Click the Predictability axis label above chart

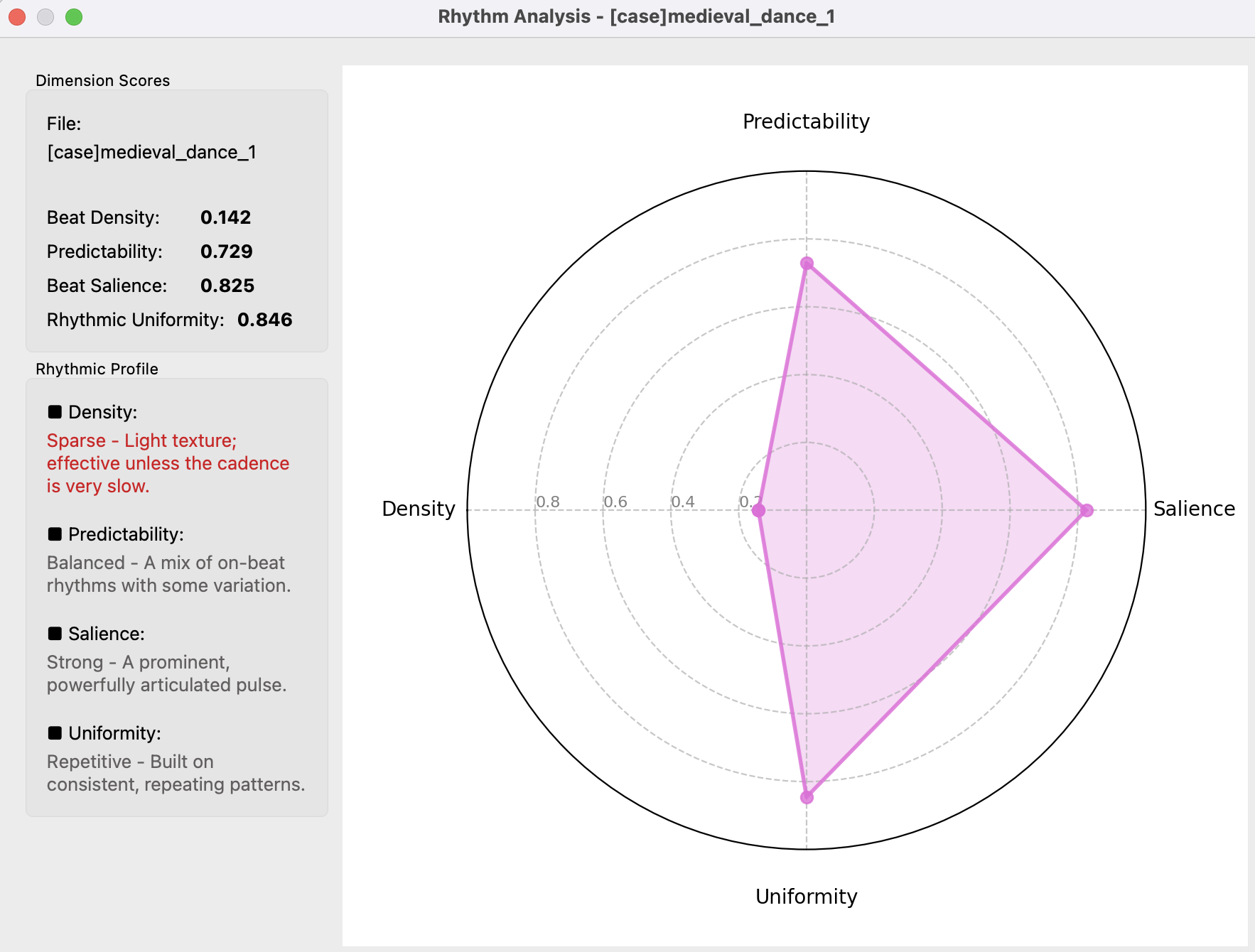tap(806, 121)
